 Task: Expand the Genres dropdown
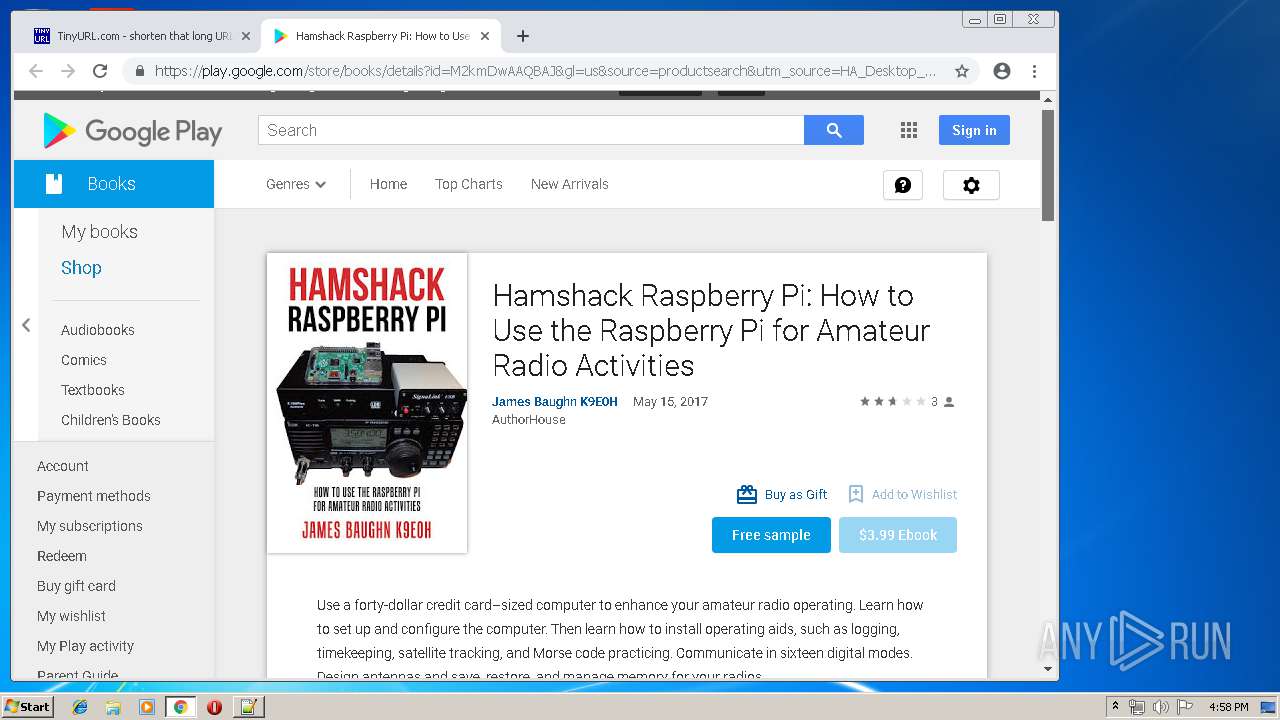(296, 184)
